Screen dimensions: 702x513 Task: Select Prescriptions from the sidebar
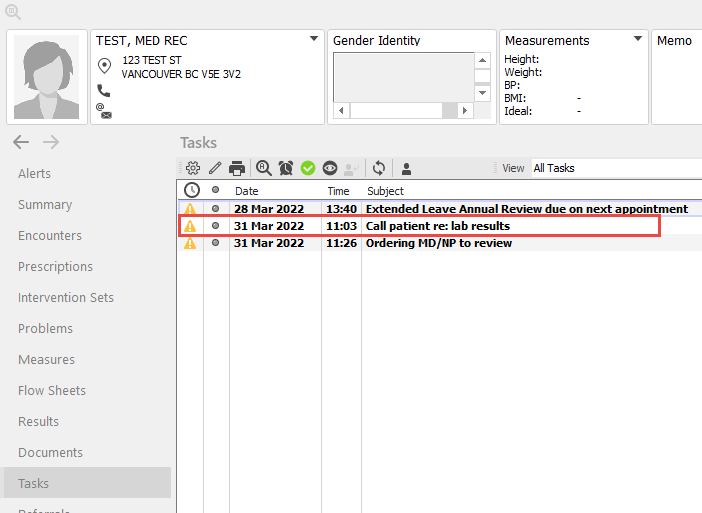click(55, 267)
